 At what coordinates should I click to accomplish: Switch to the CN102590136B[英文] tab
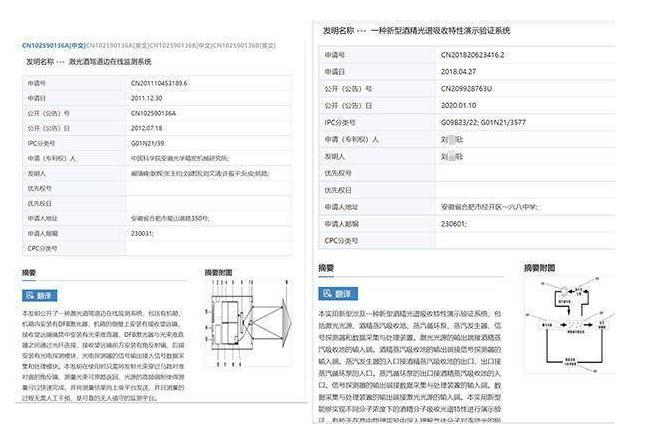point(244,45)
